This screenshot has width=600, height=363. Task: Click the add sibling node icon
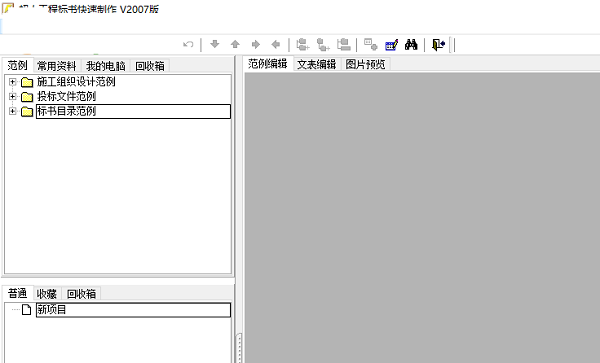point(303,45)
